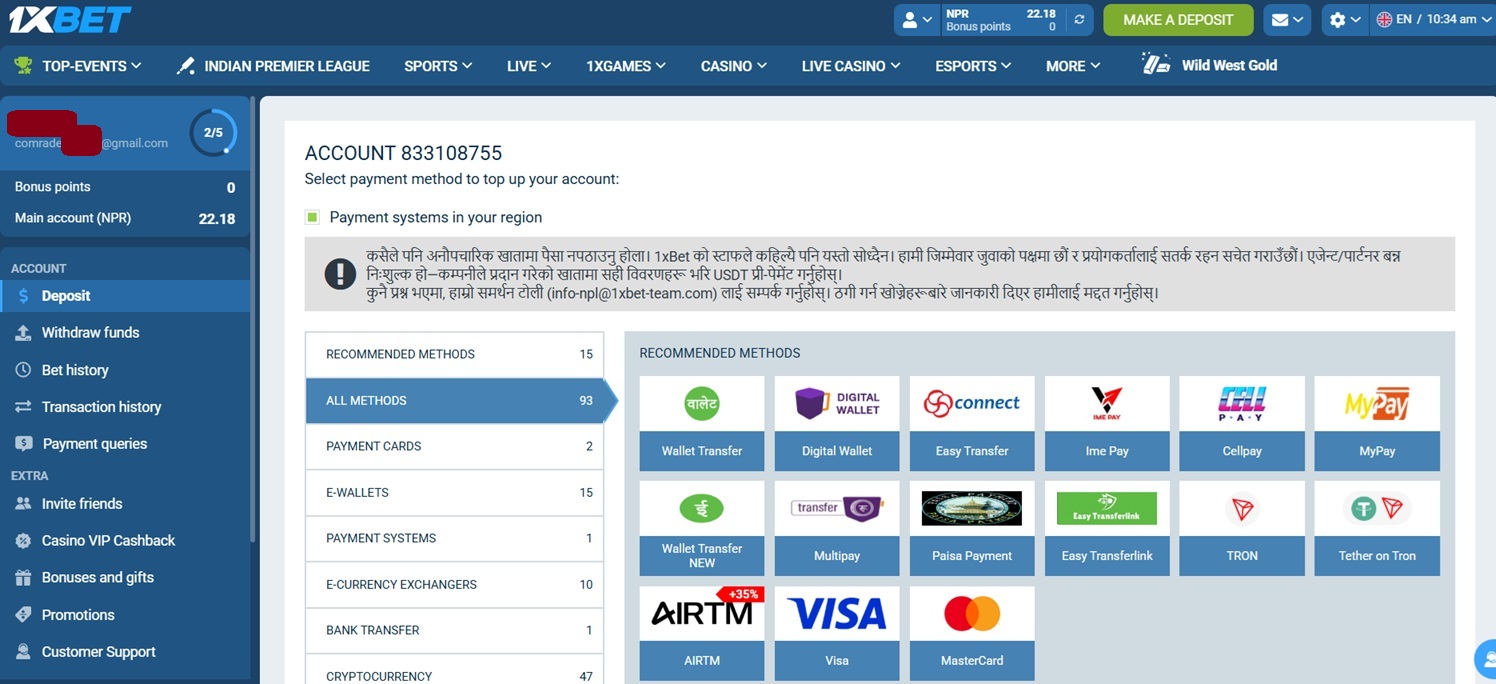
Task: Select the Payment Systems category
Action: coord(455,538)
